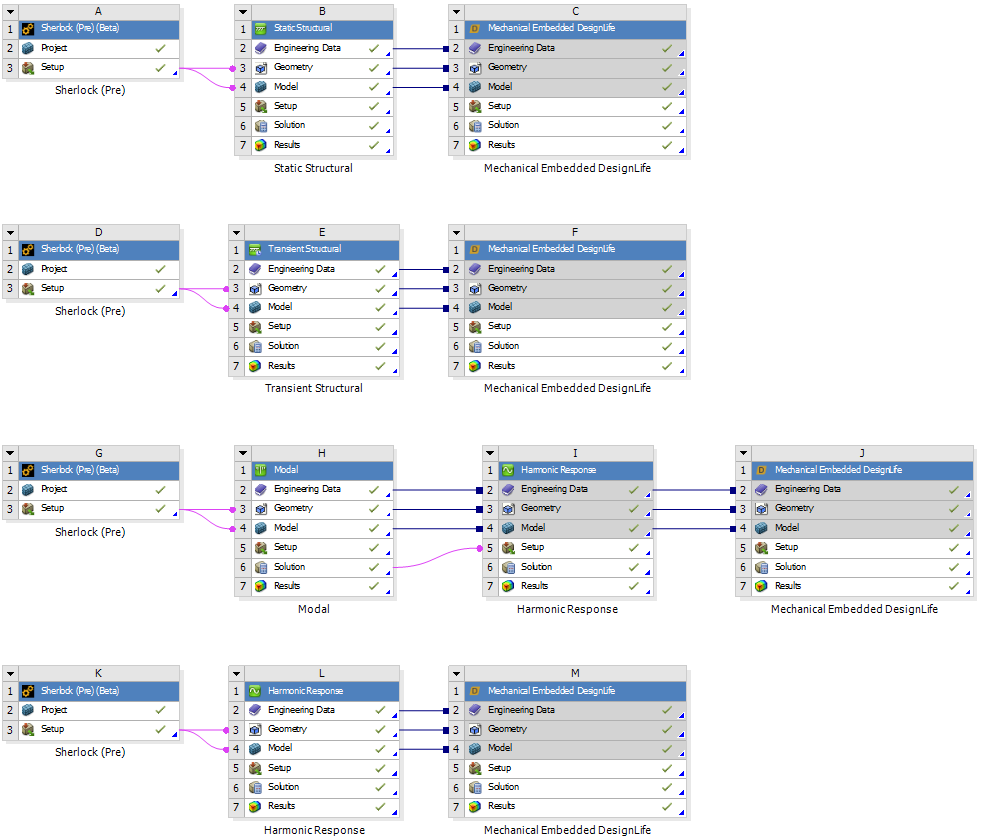Click the Geometry icon in system B
This screenshot has width=982, height=840.
point(261,68)
